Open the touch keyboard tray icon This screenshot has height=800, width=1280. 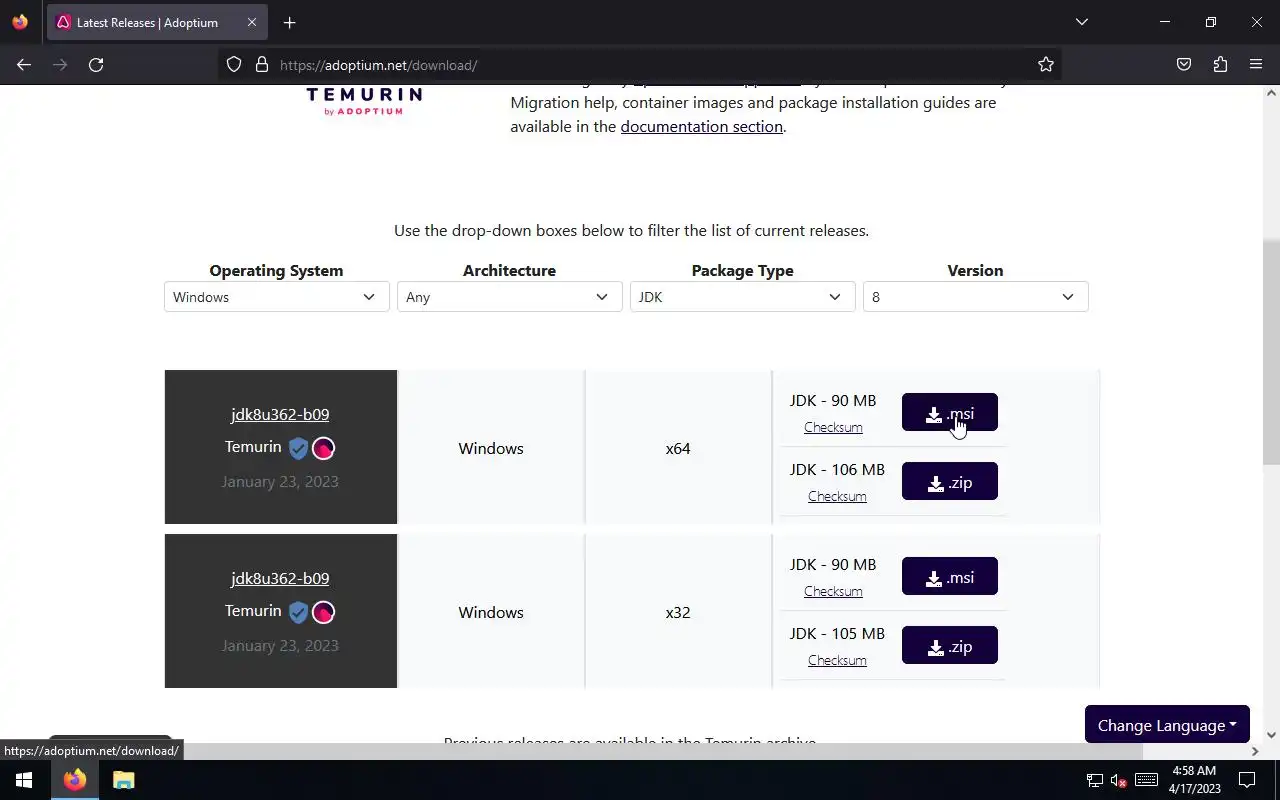[x=1147, y=780]
